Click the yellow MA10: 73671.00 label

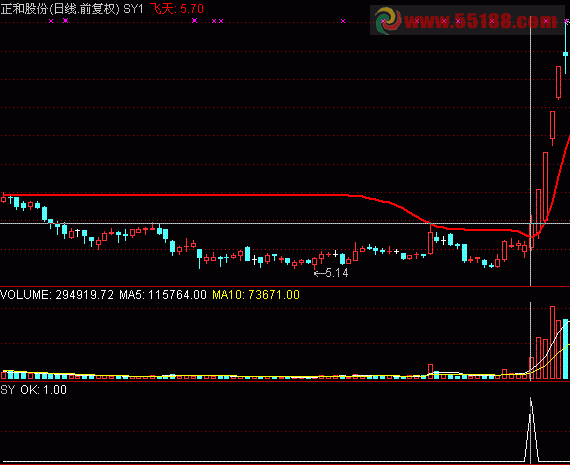point(256,294)
